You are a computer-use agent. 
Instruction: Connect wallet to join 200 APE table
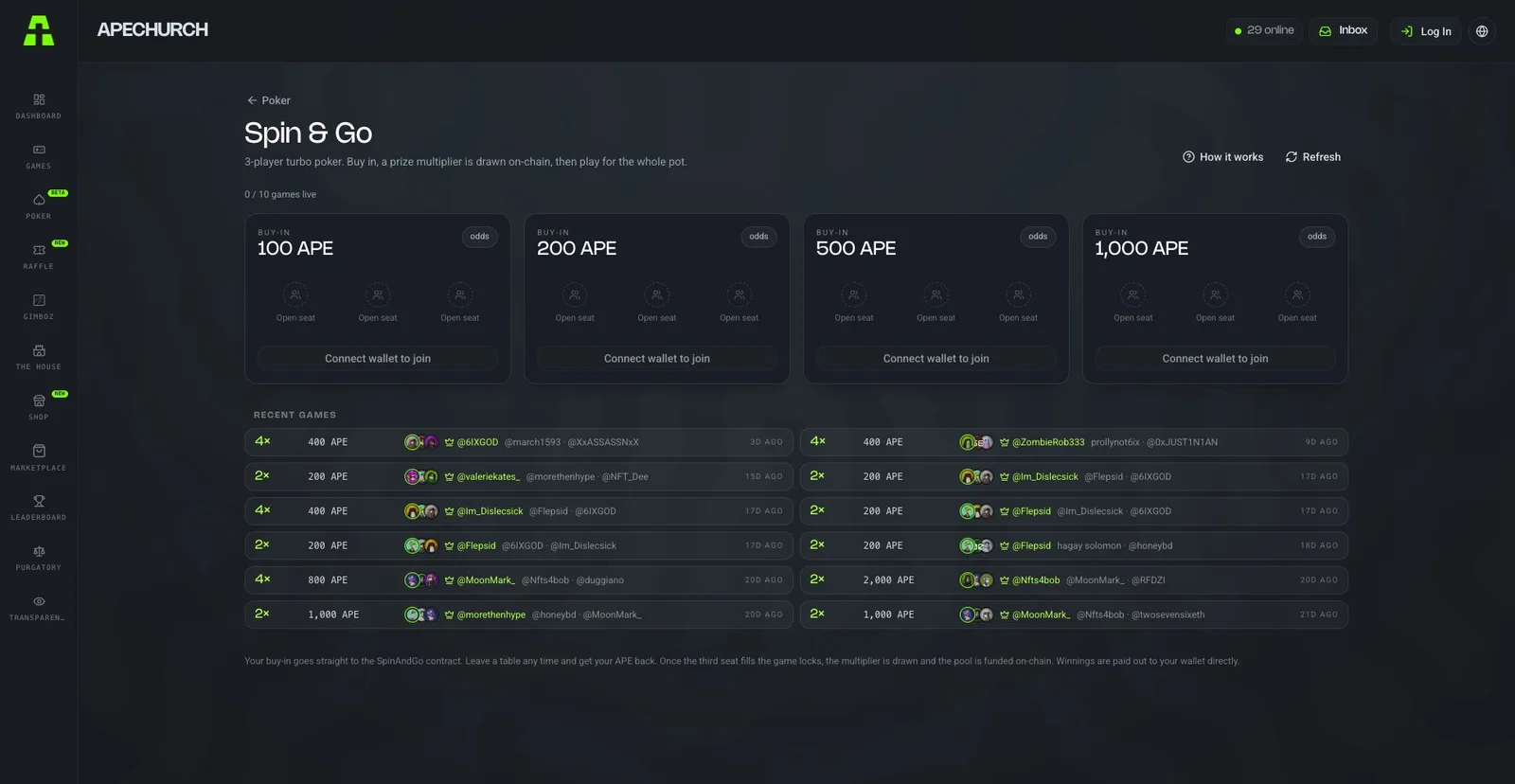point(657,359)
